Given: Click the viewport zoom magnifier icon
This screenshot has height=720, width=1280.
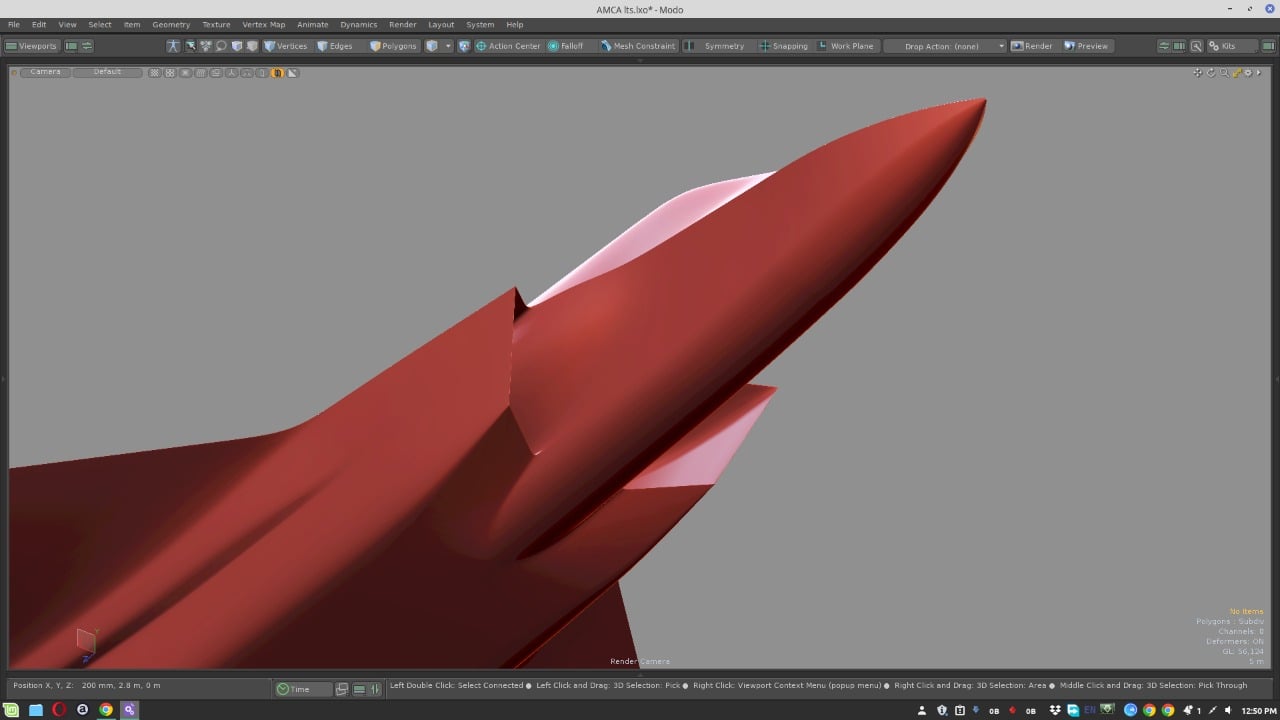Looking at the screenshot, I should tap(1224, 73).
